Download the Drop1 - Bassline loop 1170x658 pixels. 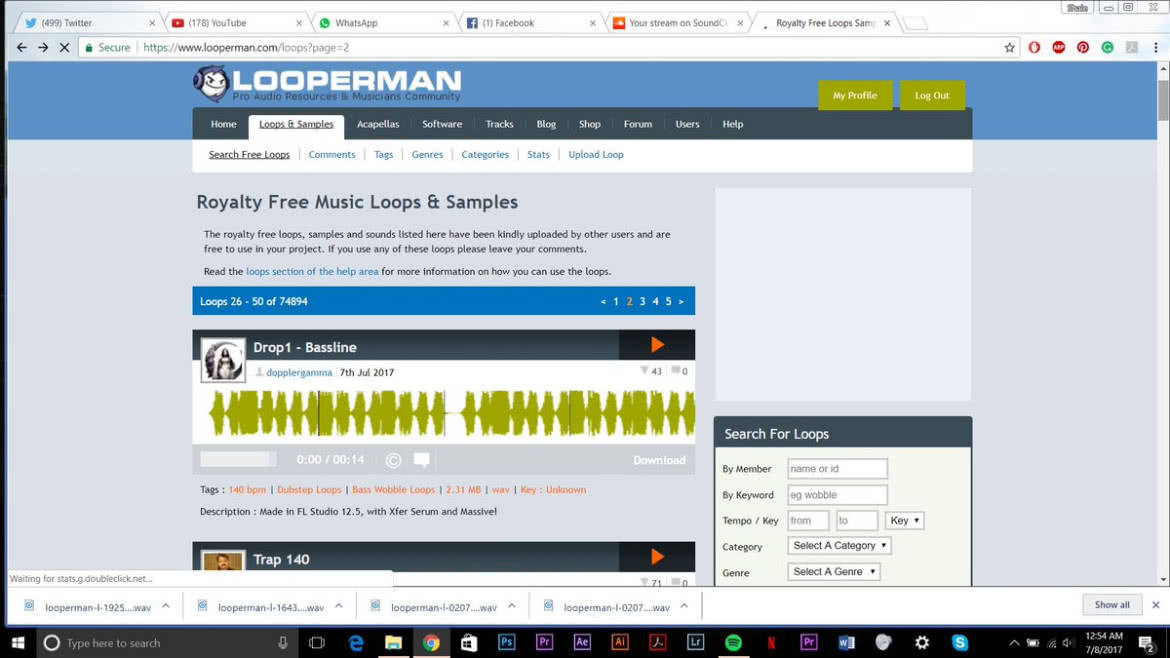point(659,460)
